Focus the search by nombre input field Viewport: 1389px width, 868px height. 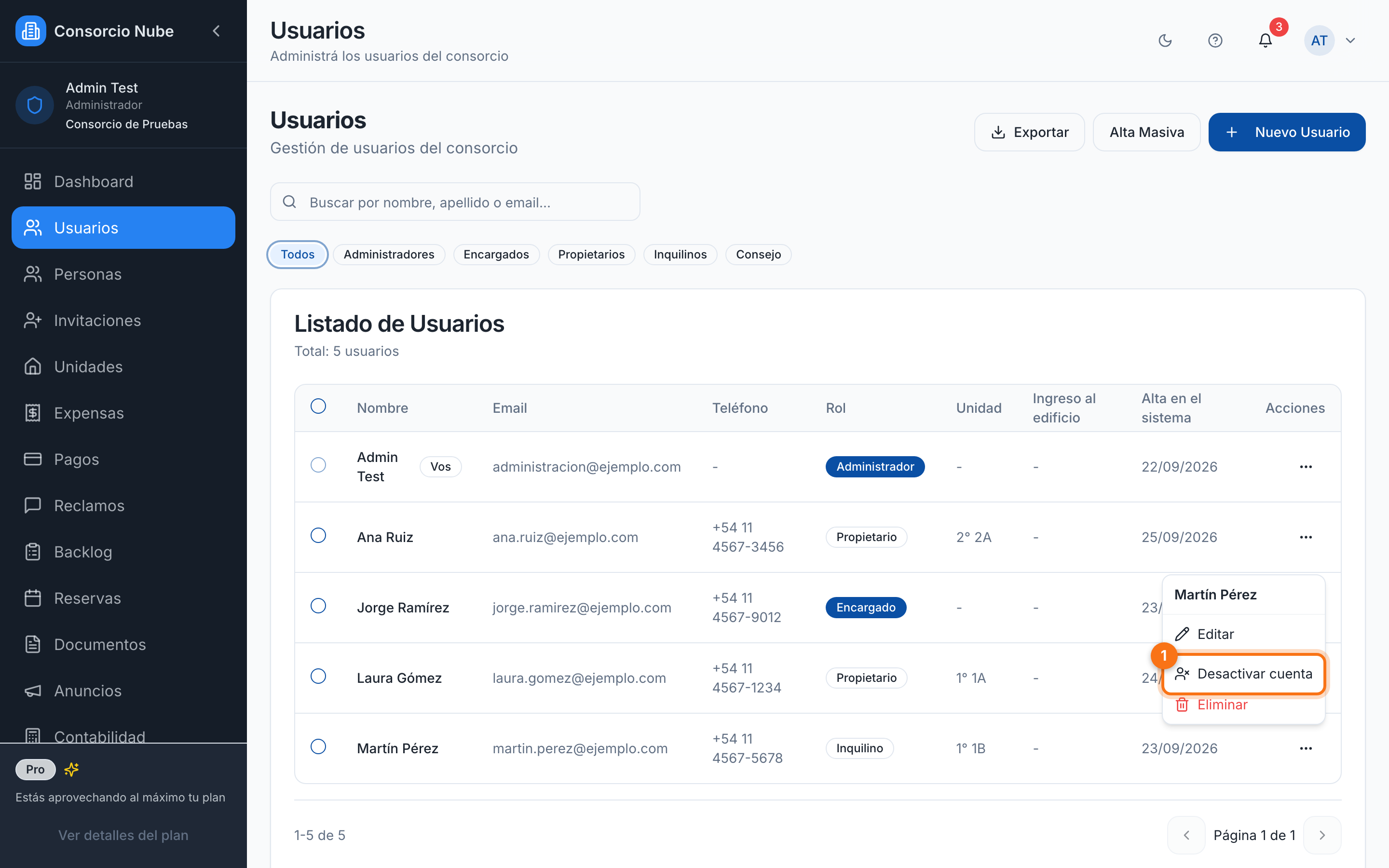(455, 202)
